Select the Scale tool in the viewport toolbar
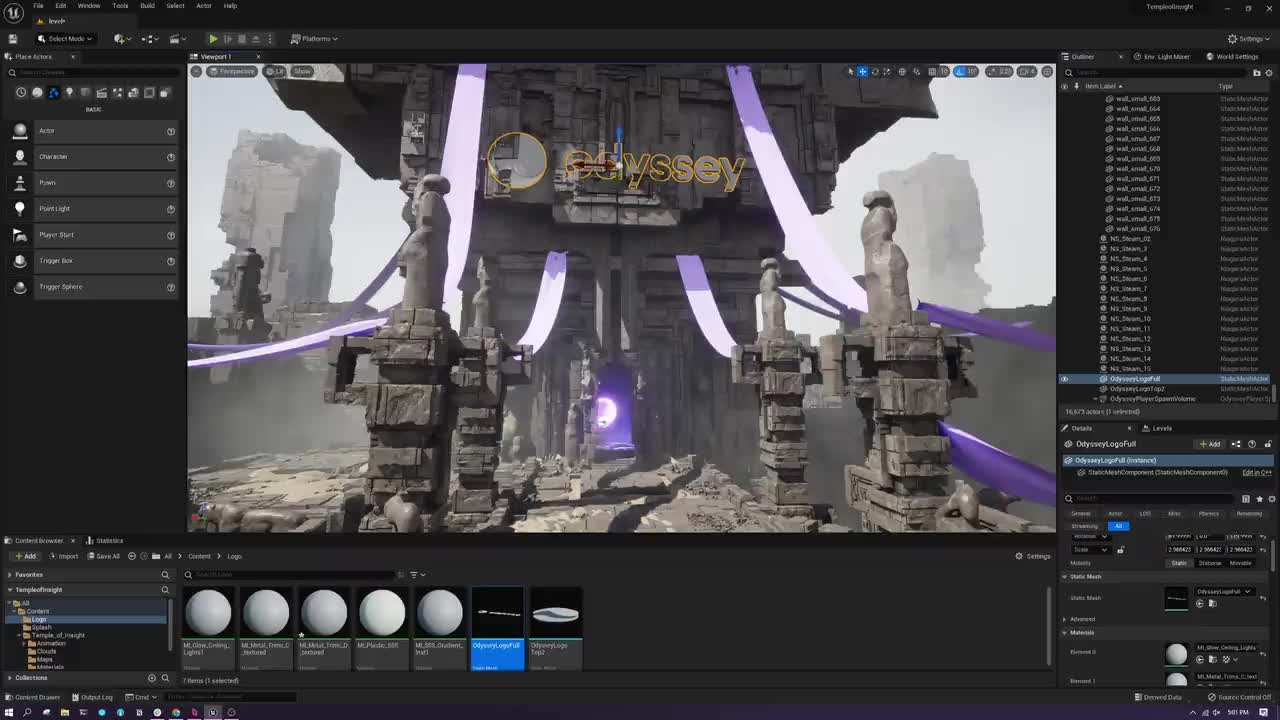Screen dimensions: 1280x720 point(888,71)
